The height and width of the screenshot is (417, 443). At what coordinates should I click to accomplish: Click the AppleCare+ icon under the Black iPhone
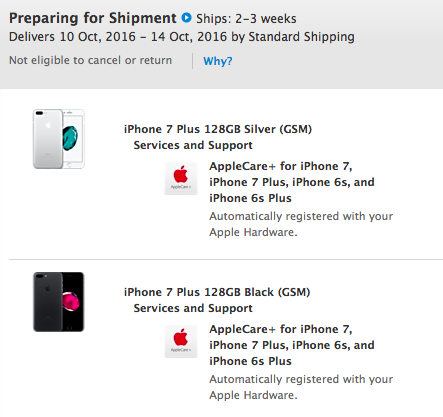[x=181, y=341]
